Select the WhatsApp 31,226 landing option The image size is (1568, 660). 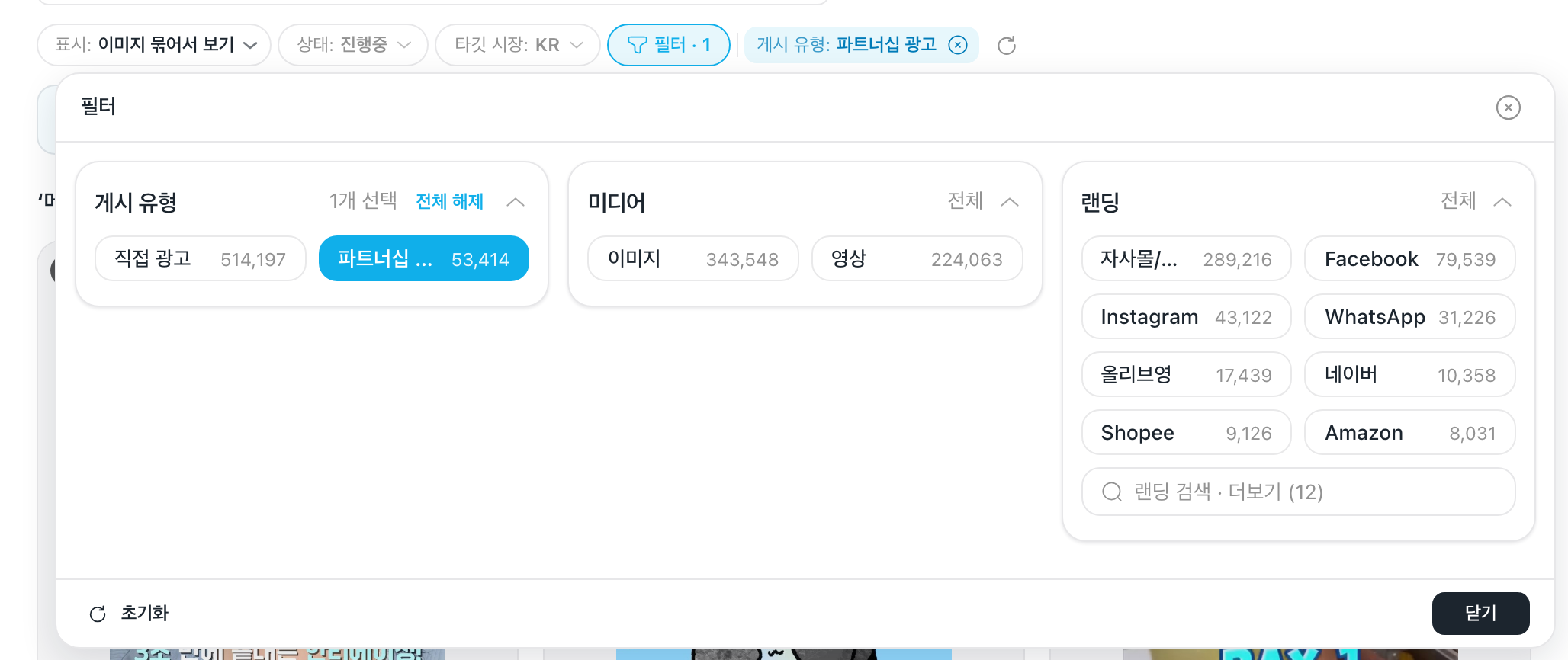pyautogui.click(x=1409, y=317)
